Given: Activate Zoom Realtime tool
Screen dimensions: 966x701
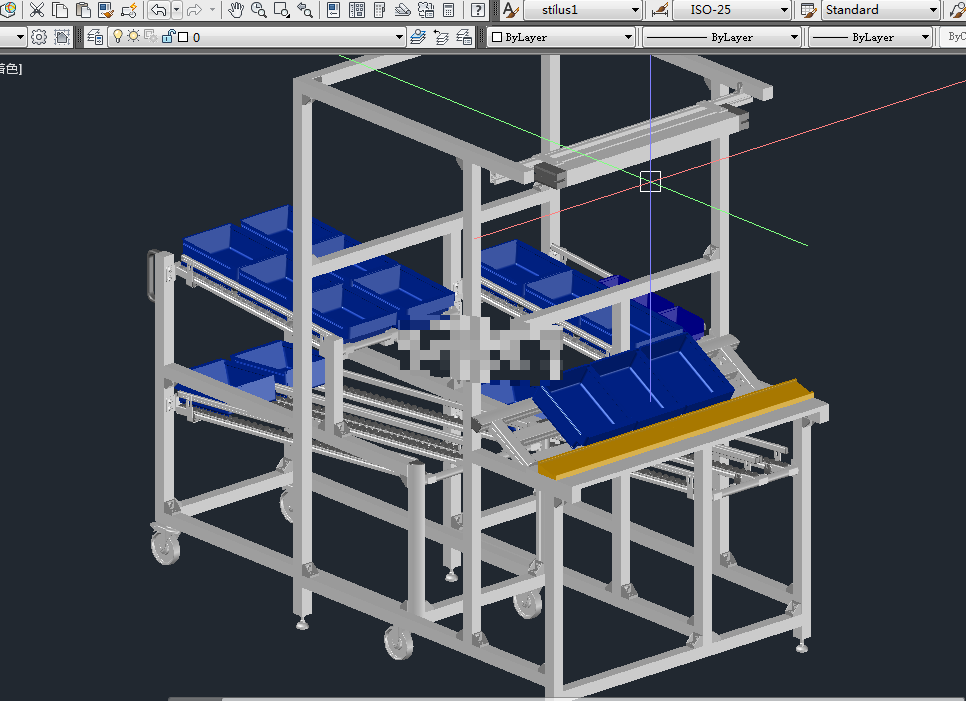Looking at the screenshot, I should point(259,10).
